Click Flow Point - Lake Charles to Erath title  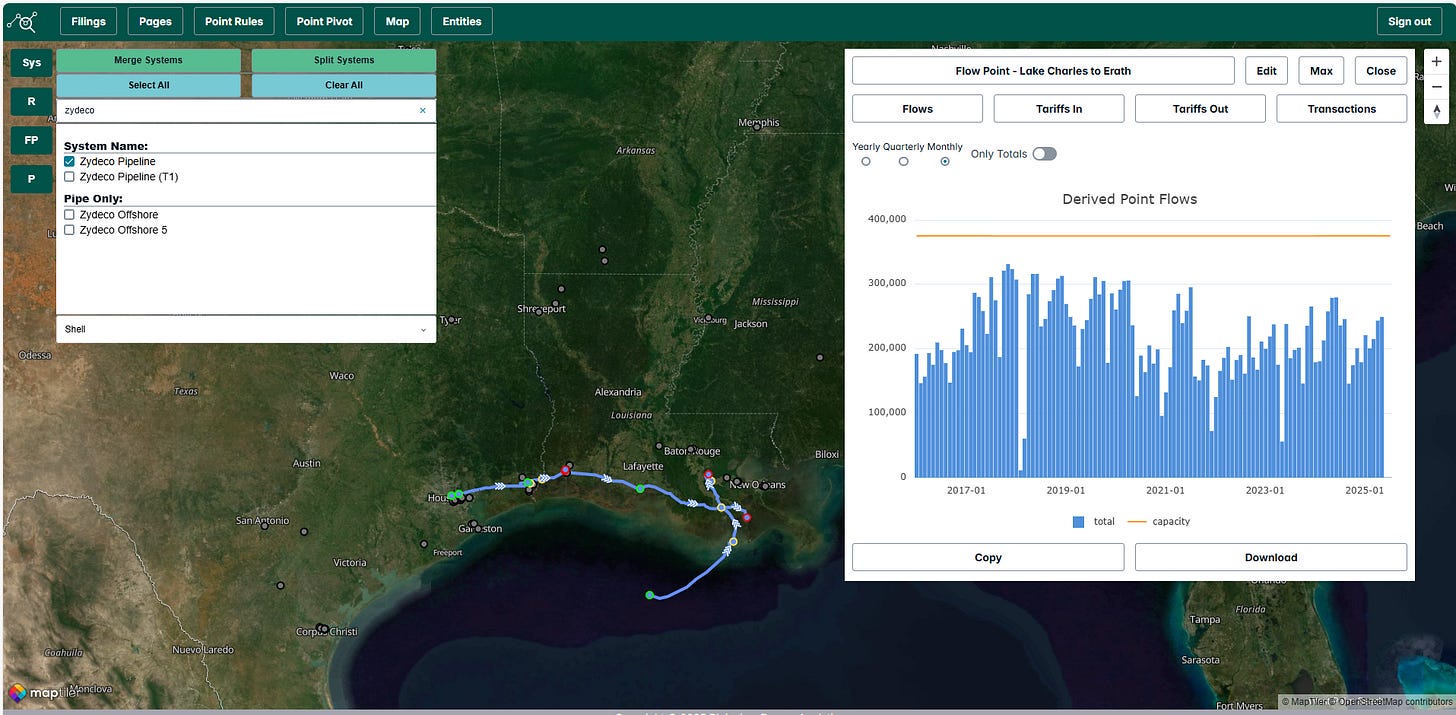[x=1043, y=71]
